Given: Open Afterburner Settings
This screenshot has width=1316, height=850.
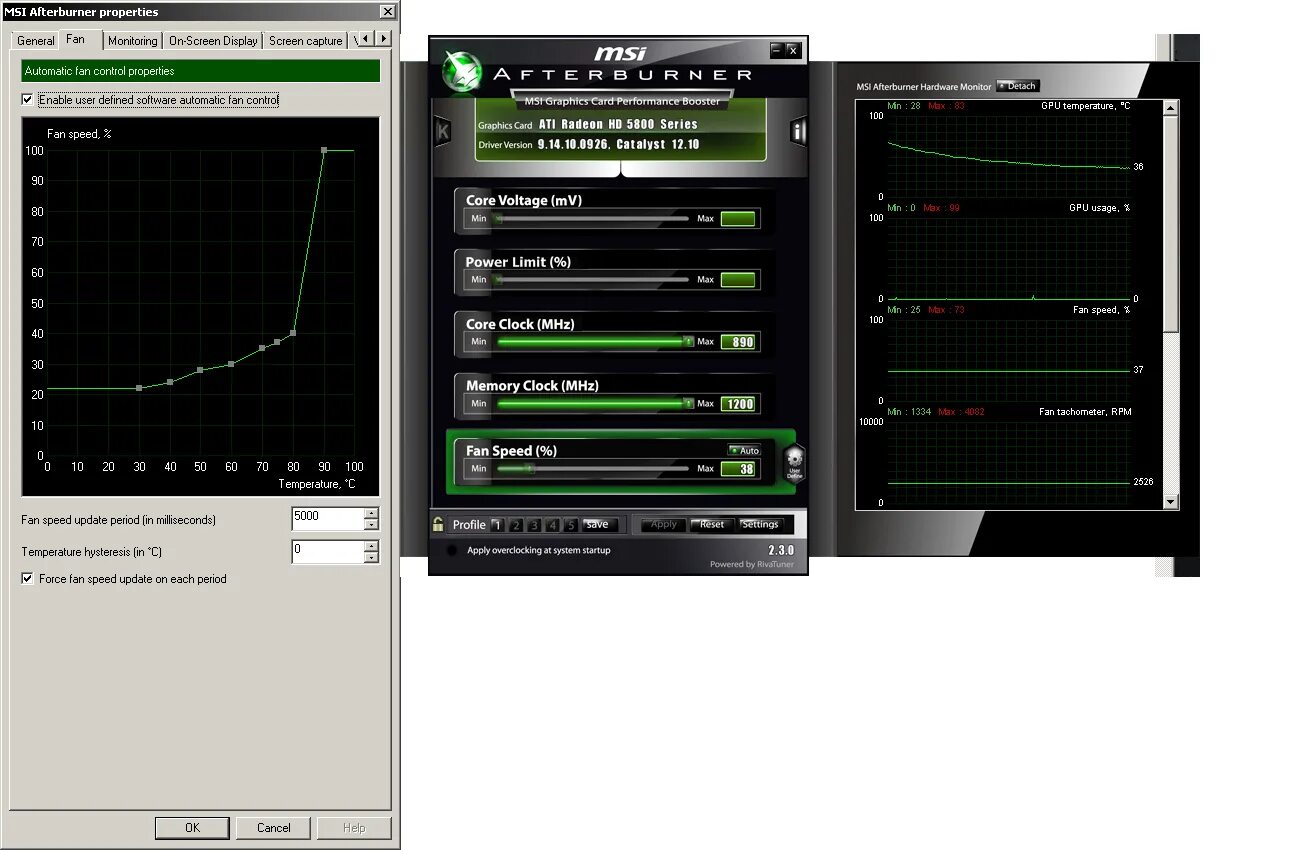Looking at the screenshot, I should [x=761, y=524].
